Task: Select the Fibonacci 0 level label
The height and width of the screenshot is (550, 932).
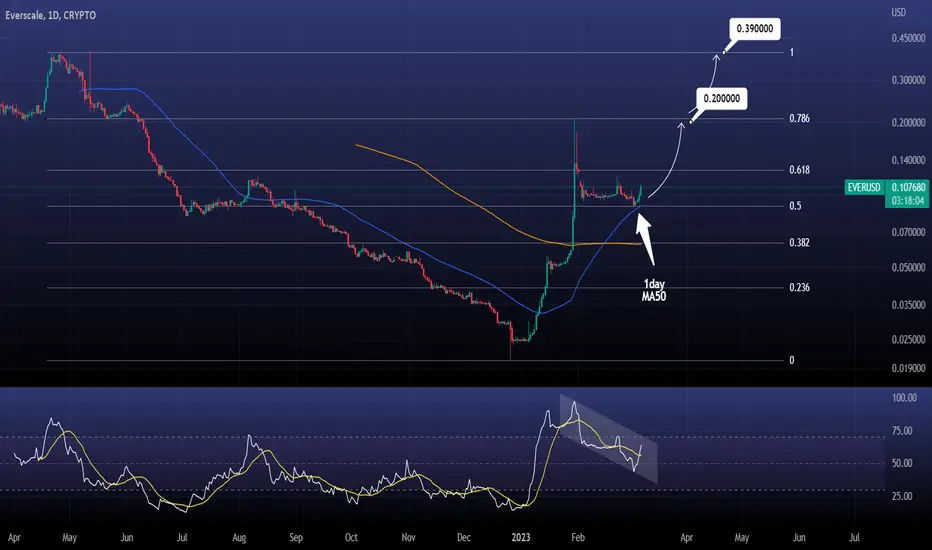Action: (x=791, y=360)
